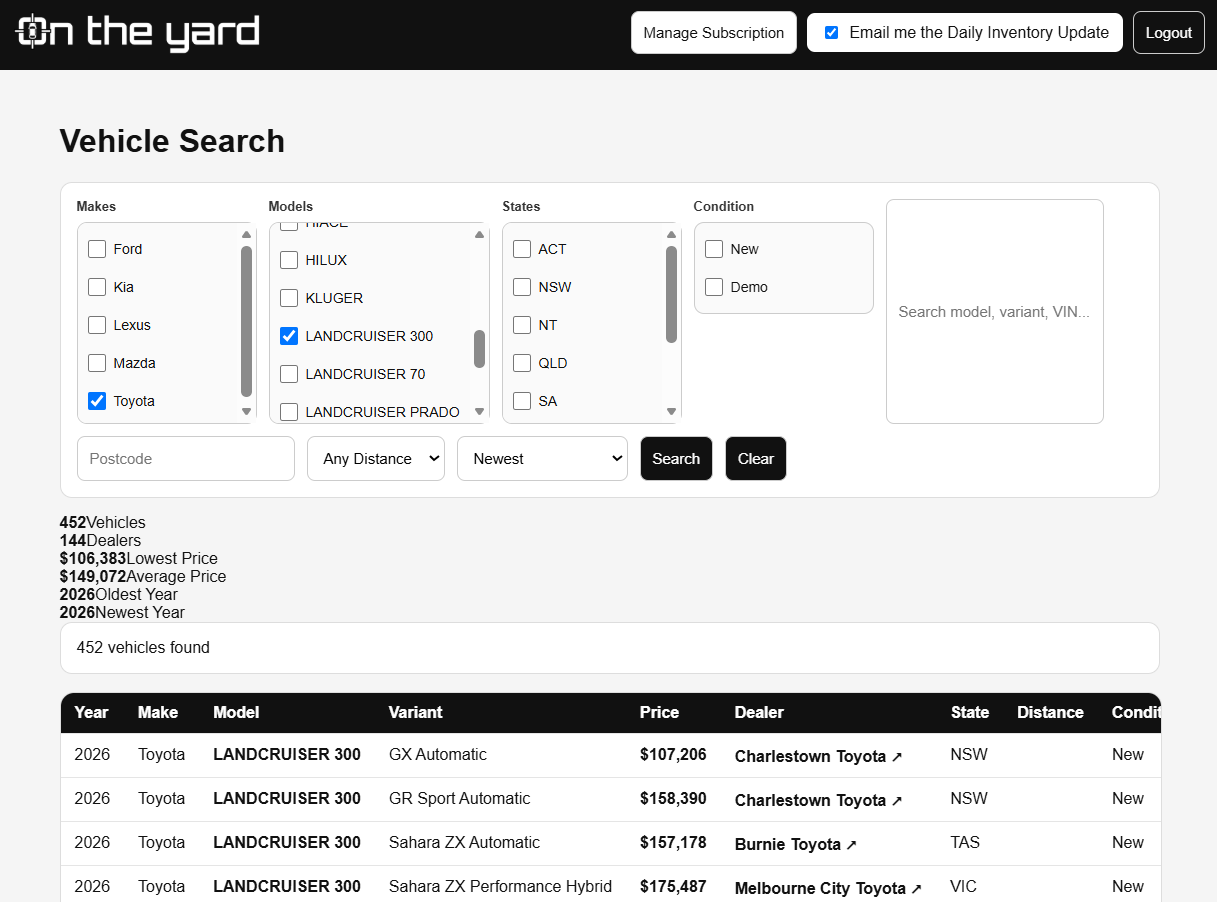The height and width of the screenshot is (902, 1217).
Task: Click the Price column header
Action: click(659, 712)
